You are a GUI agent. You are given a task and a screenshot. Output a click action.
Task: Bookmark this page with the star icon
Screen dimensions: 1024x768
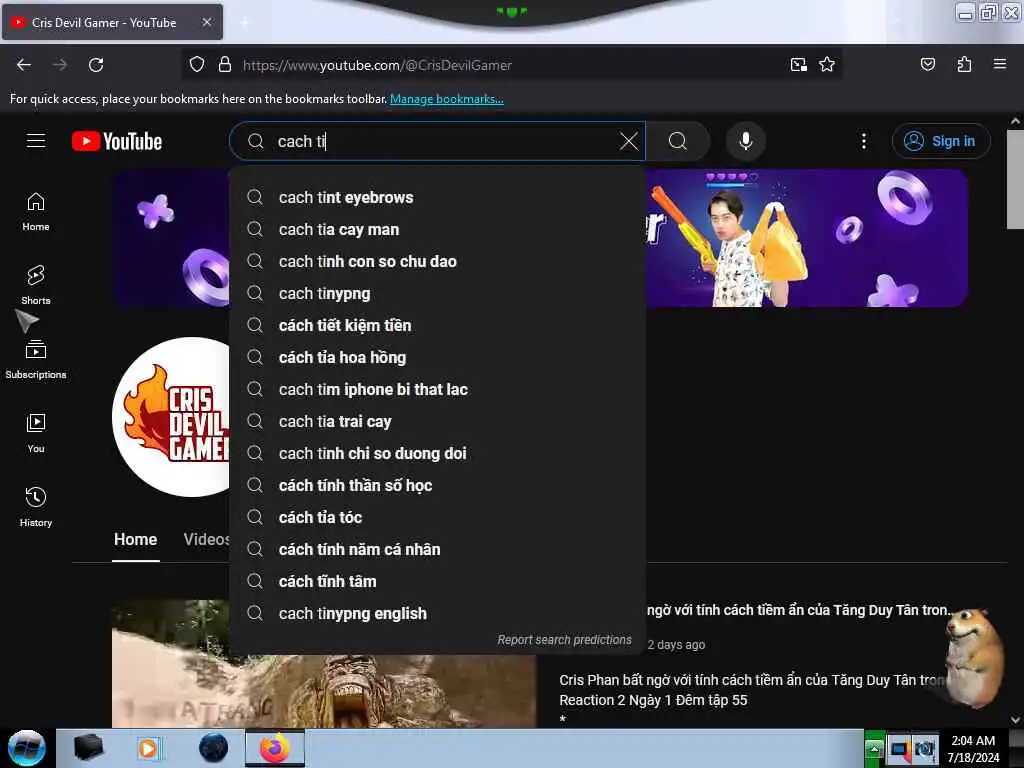[827, 64]
